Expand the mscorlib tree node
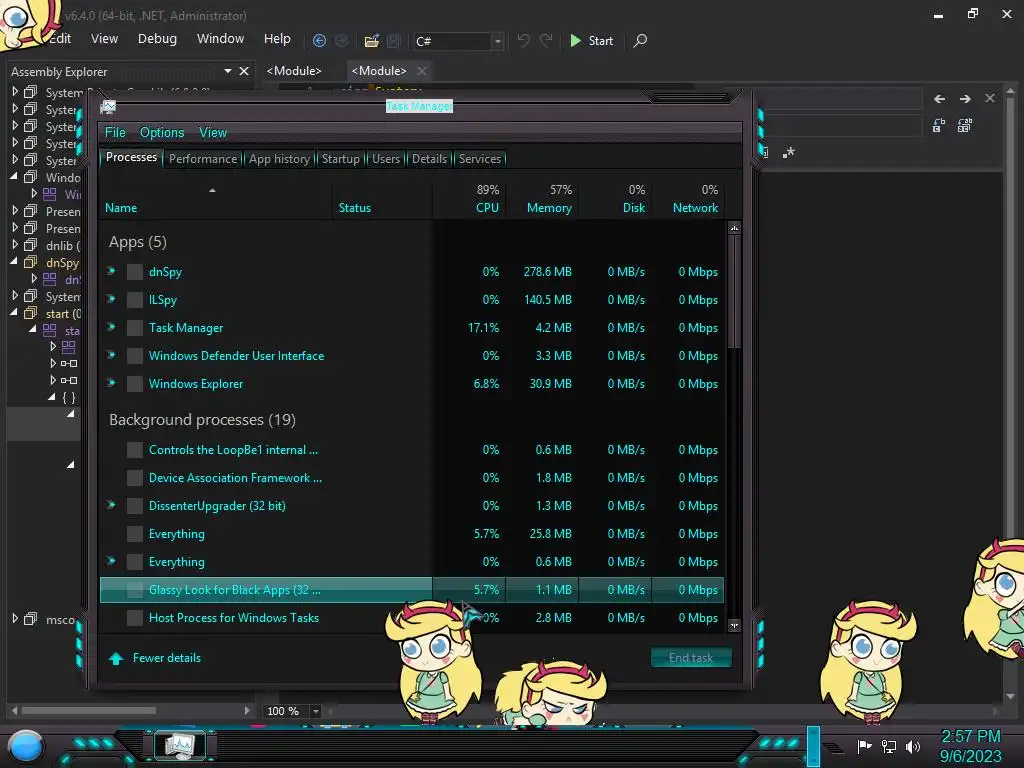 coord(15,618)
